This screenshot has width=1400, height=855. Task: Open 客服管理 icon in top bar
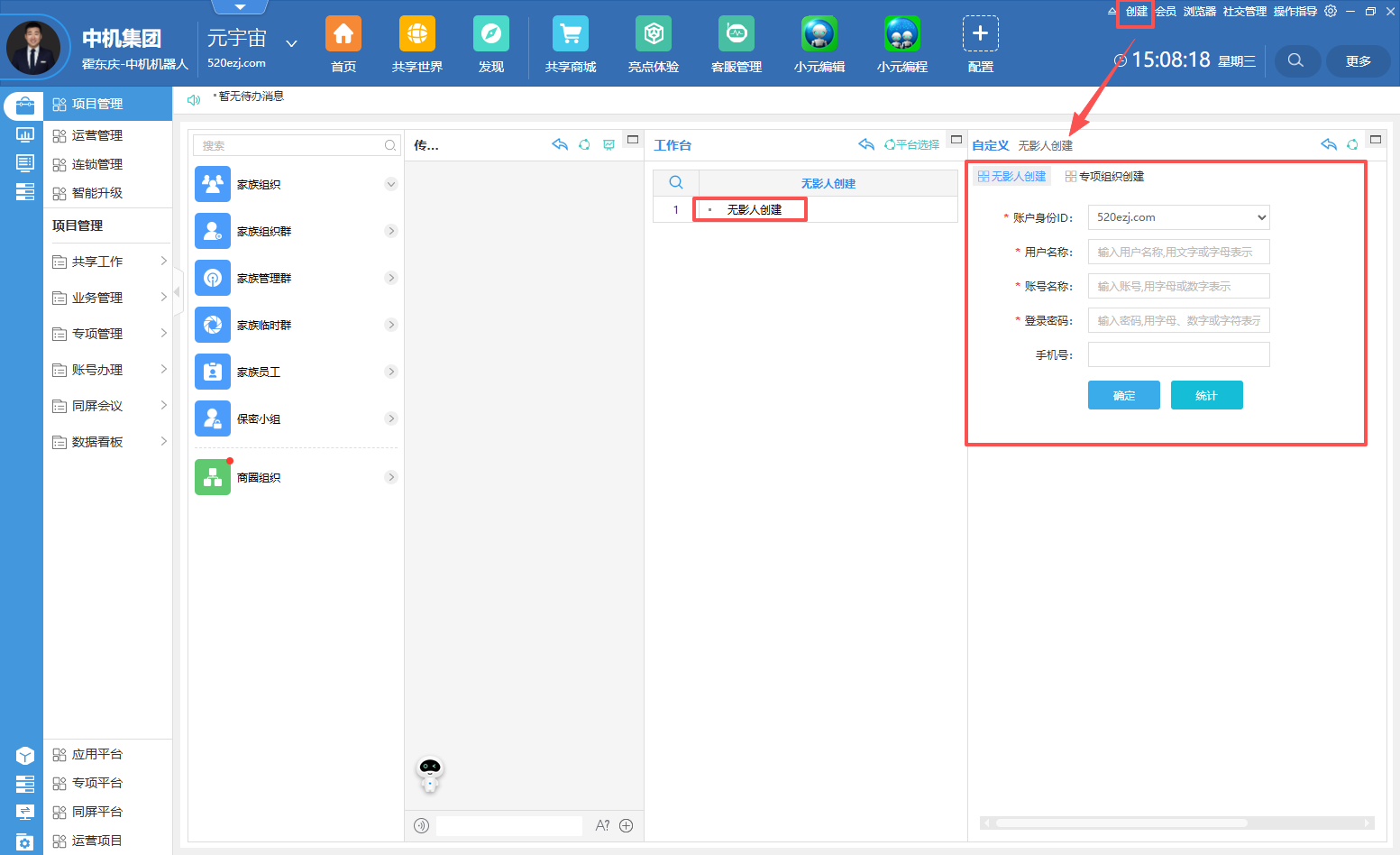tap(736, 34)
